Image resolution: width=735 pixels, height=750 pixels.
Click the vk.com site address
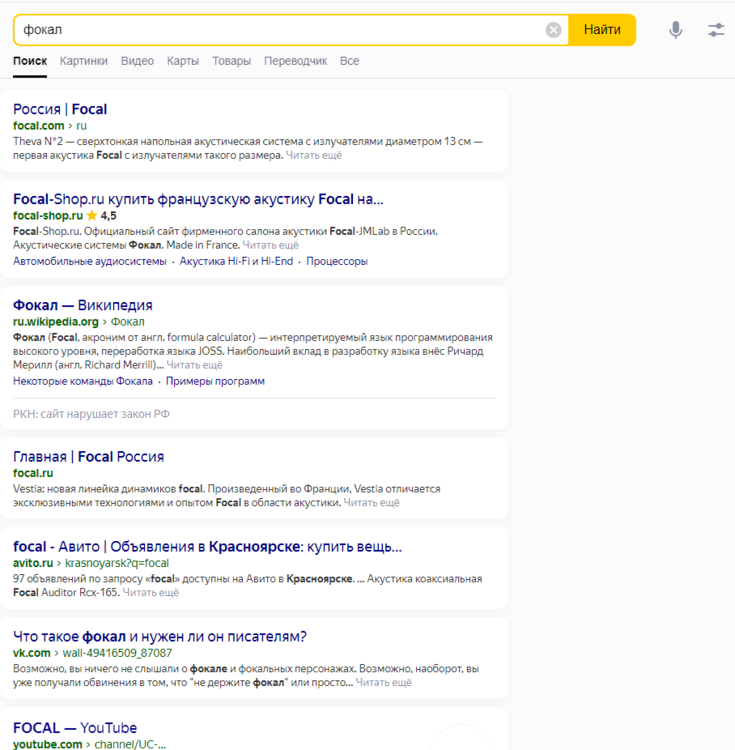coord(32,653)
